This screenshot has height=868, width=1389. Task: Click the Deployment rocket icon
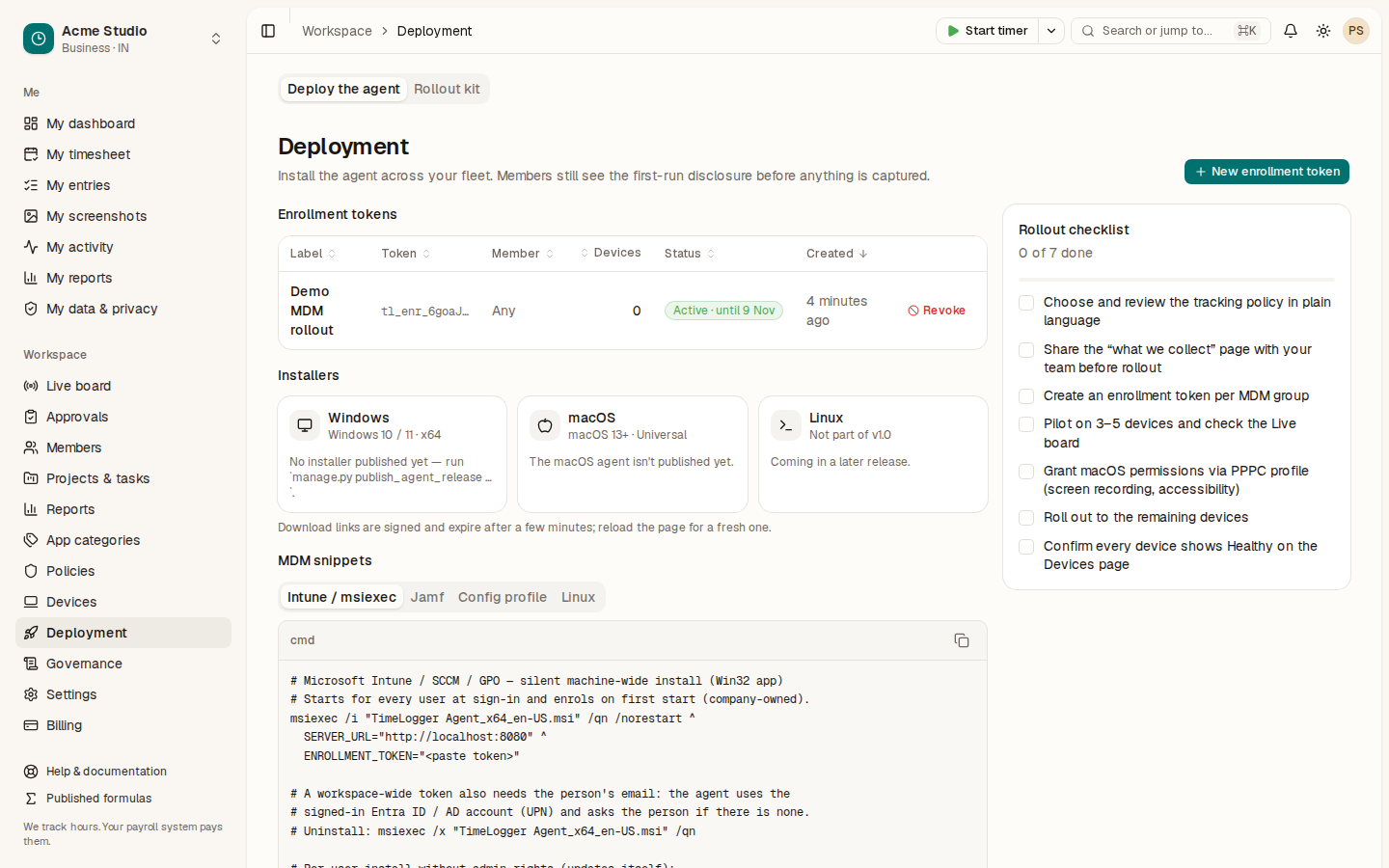click(x=31, y=633)
